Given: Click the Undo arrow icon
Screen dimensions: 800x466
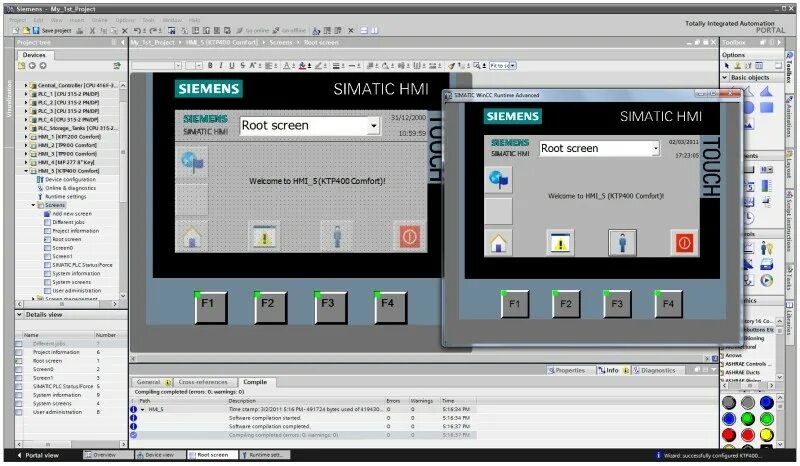Looking at the screenshot, I should coord(138,31).
